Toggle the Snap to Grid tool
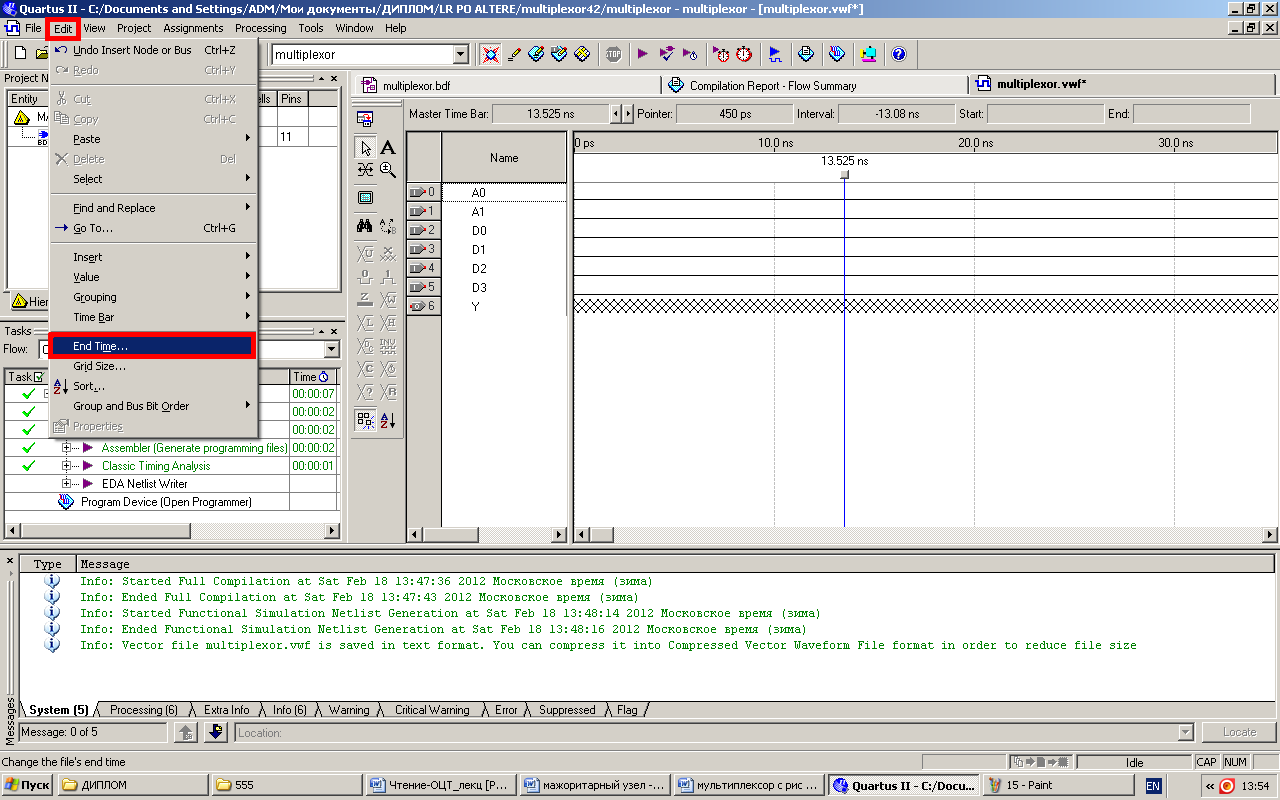The image size is (1280, 800). point(366,420)
